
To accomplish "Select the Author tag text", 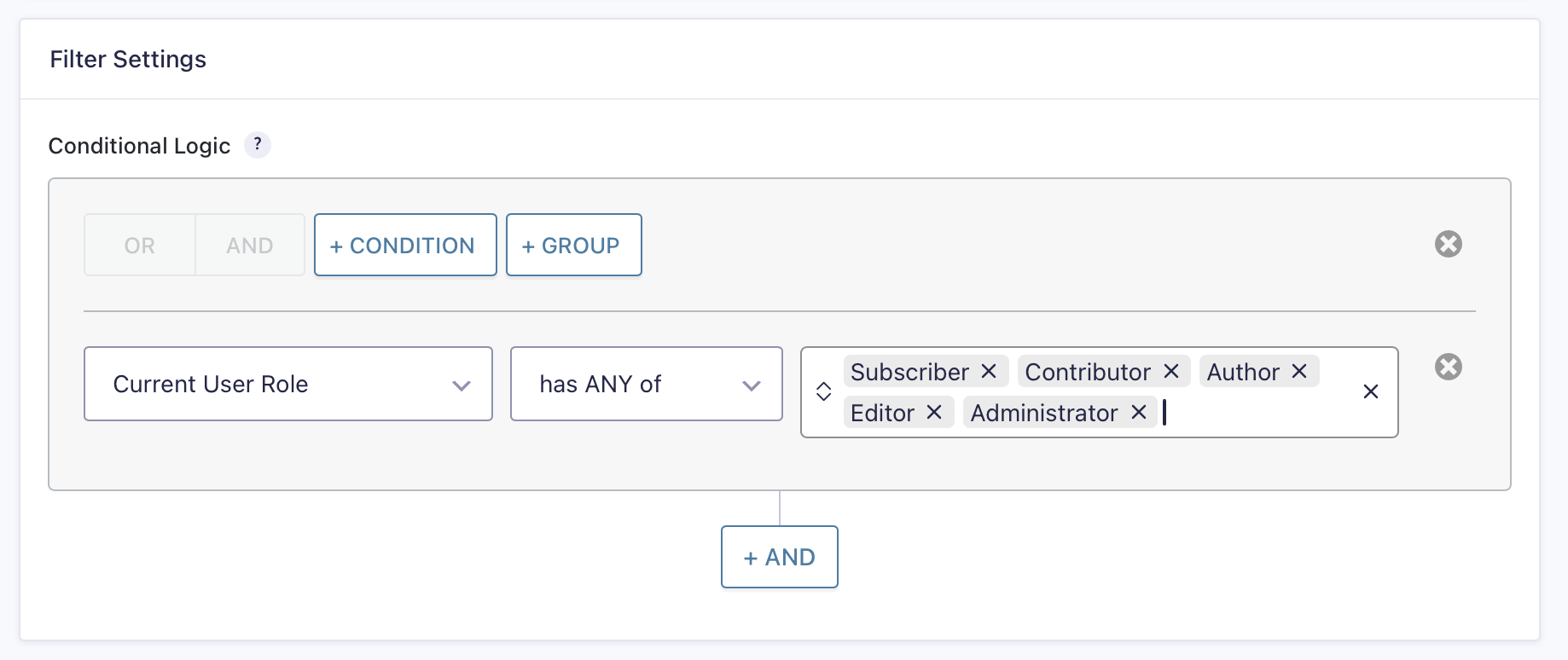I will (1243, 372).
